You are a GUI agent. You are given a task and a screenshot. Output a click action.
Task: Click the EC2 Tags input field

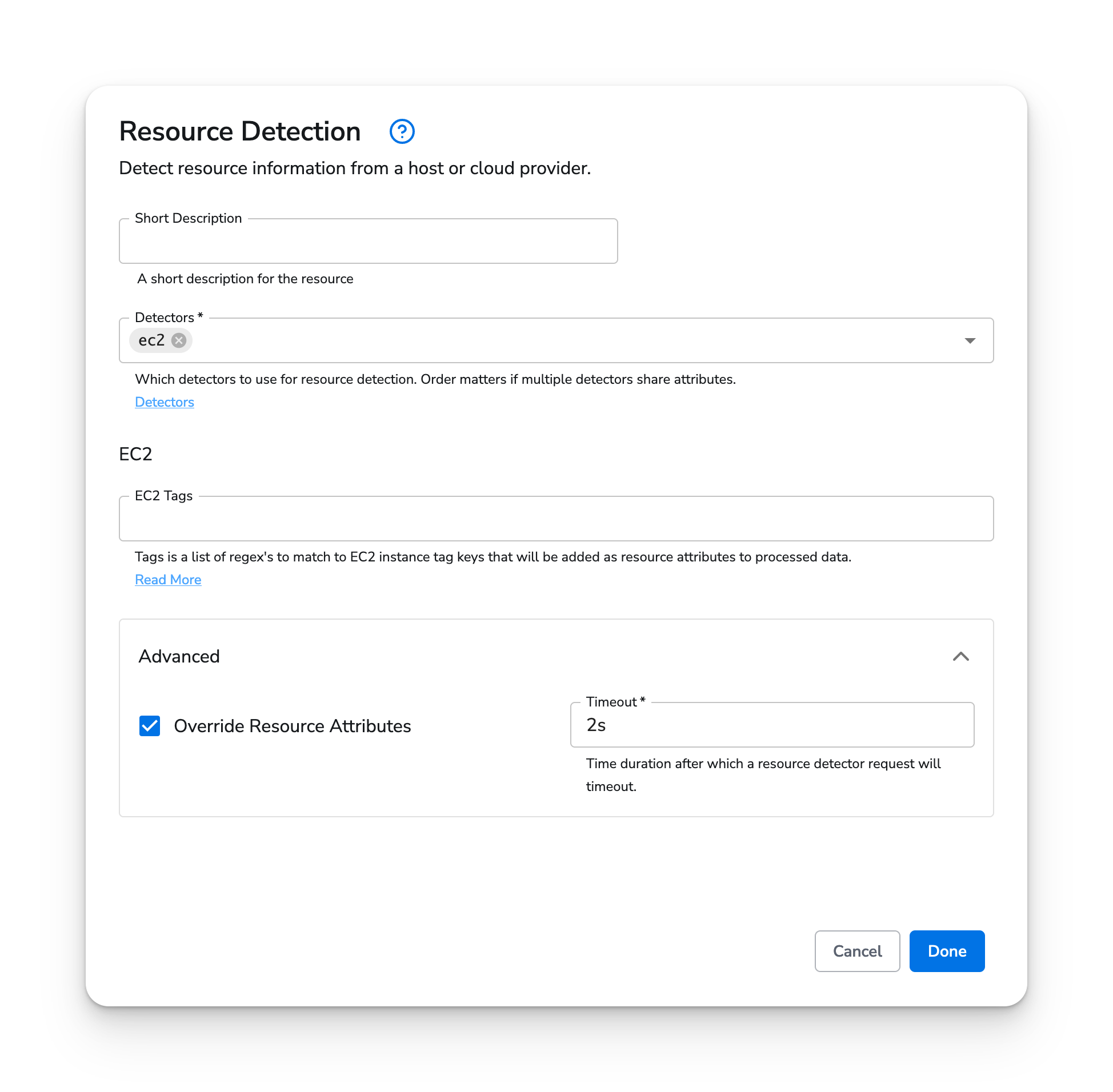point(555,519)
